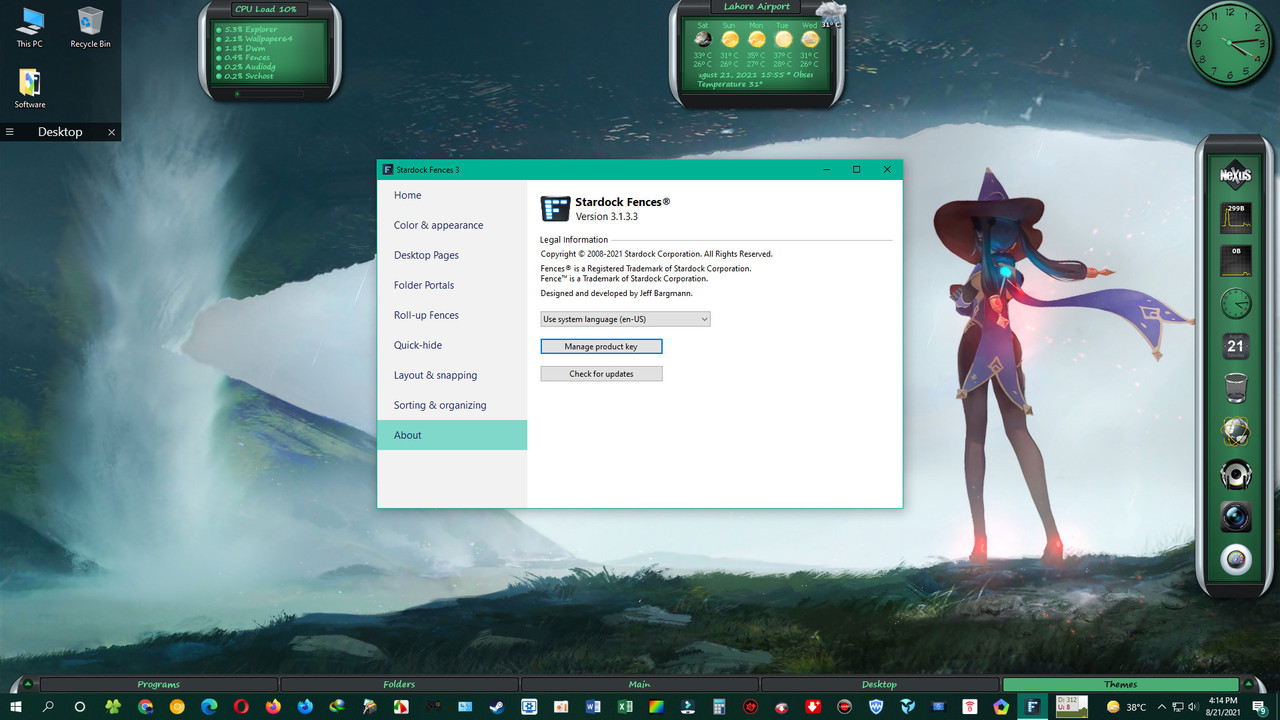Viewport: 1280px width, 720px height.
Task: Select the Themes dock tab
Action: pyautogui.click(x=1120, y=684)
